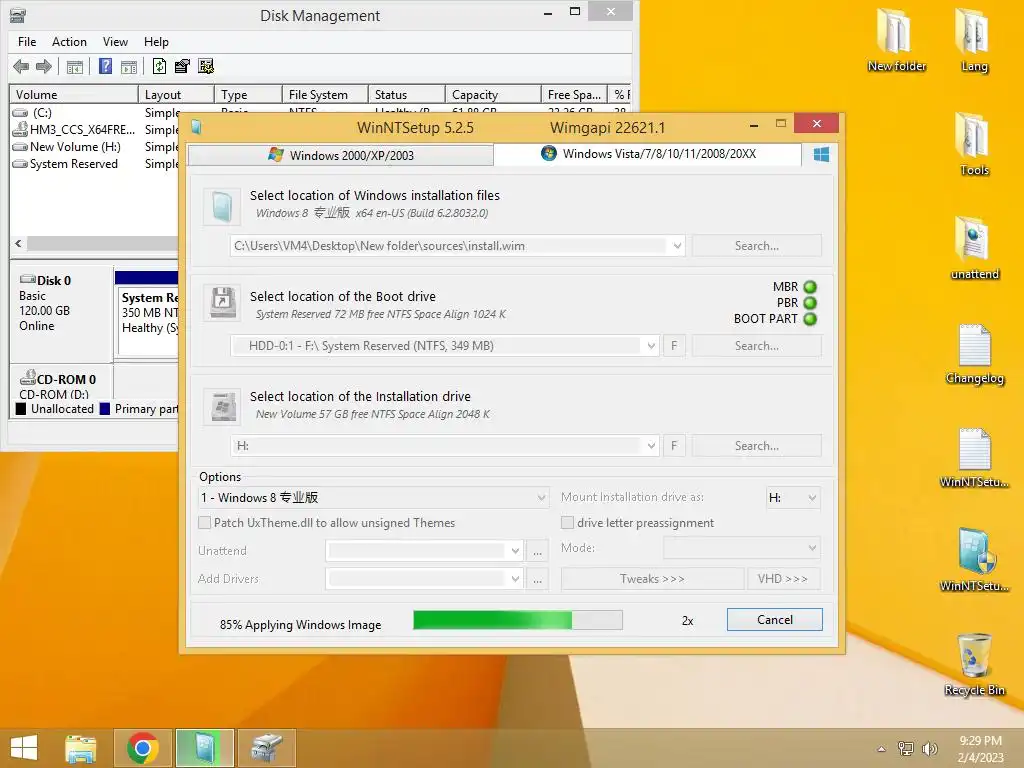Click the BOOT PART green status indicator
Viewport: 1024px width, 768px height.
tap(810, 319)
